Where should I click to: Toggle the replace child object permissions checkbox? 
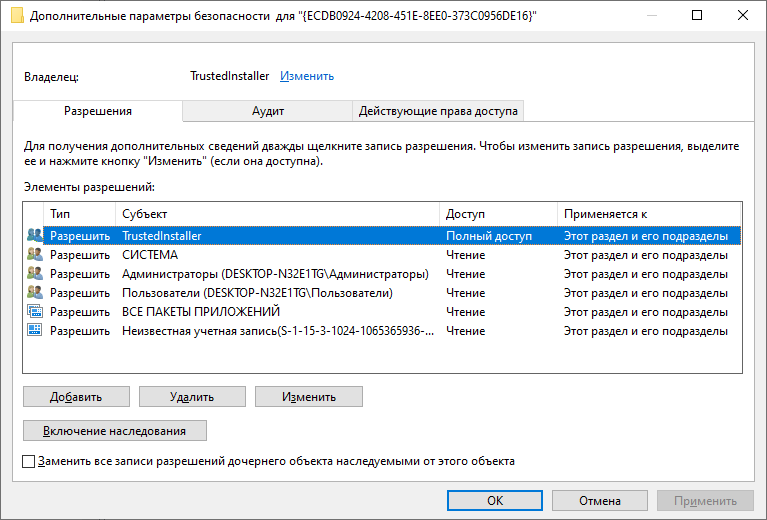tap(28, 461)
